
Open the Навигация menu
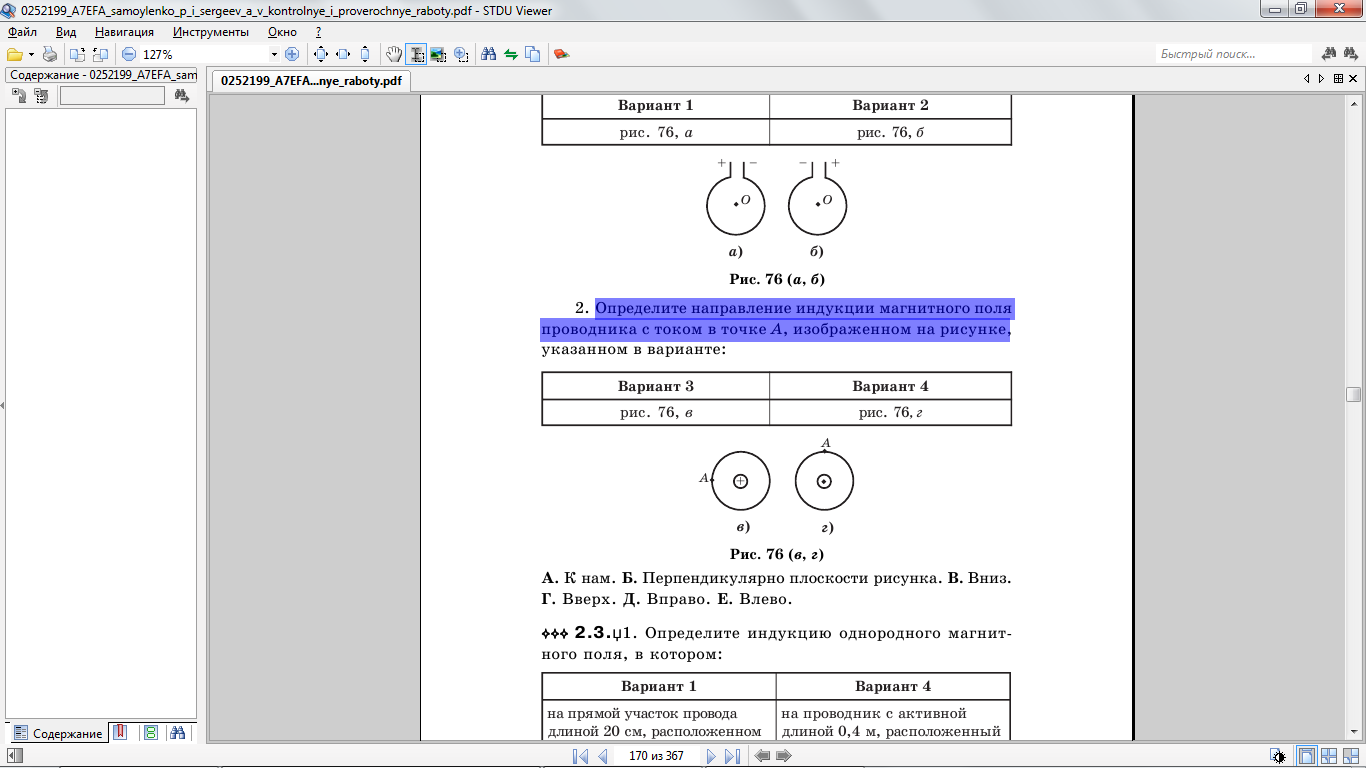[124, 32]
